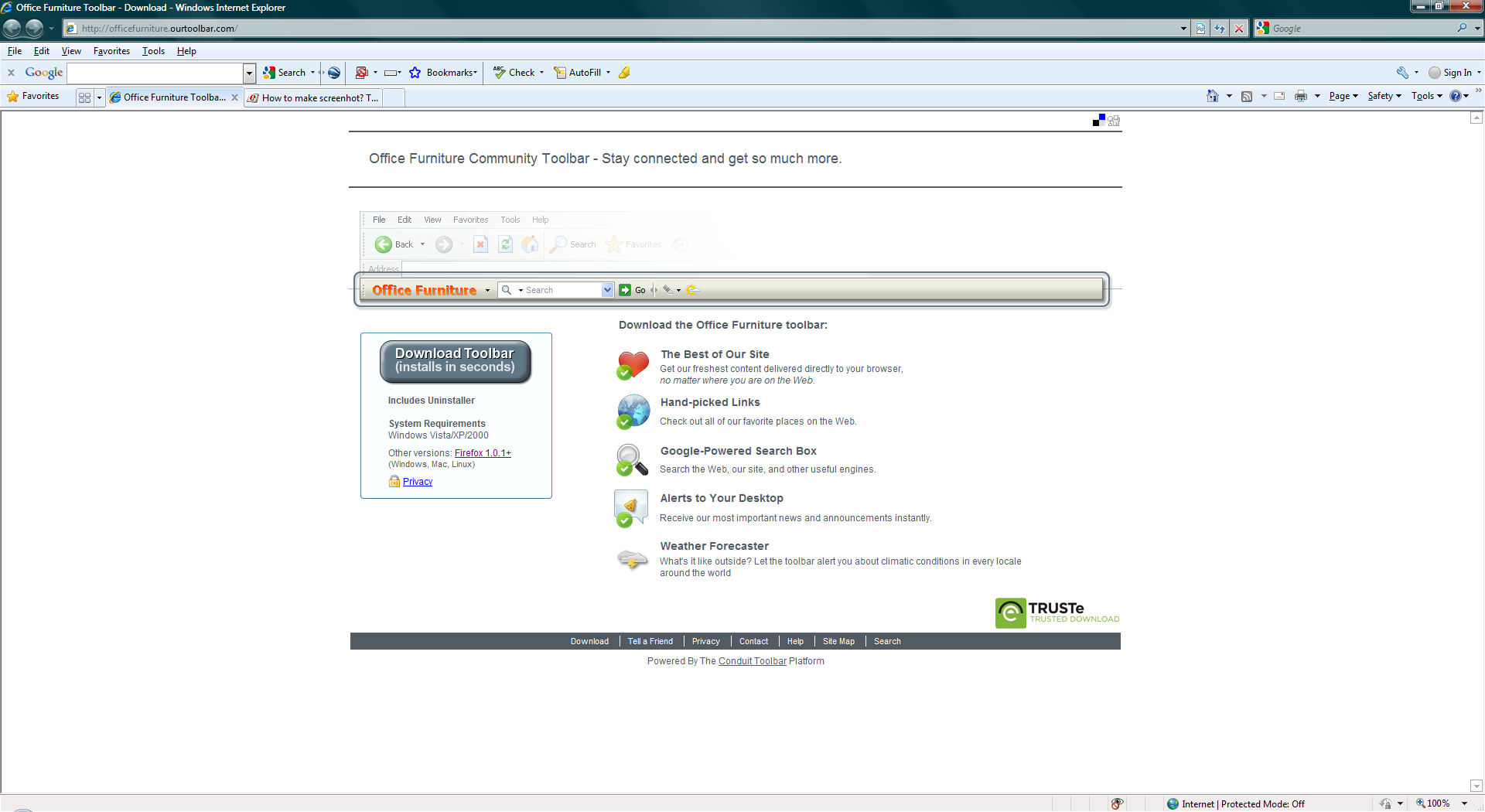Click inside the Google Toolbar search field
Viewport: 1485px width, 812px height.
155,73
